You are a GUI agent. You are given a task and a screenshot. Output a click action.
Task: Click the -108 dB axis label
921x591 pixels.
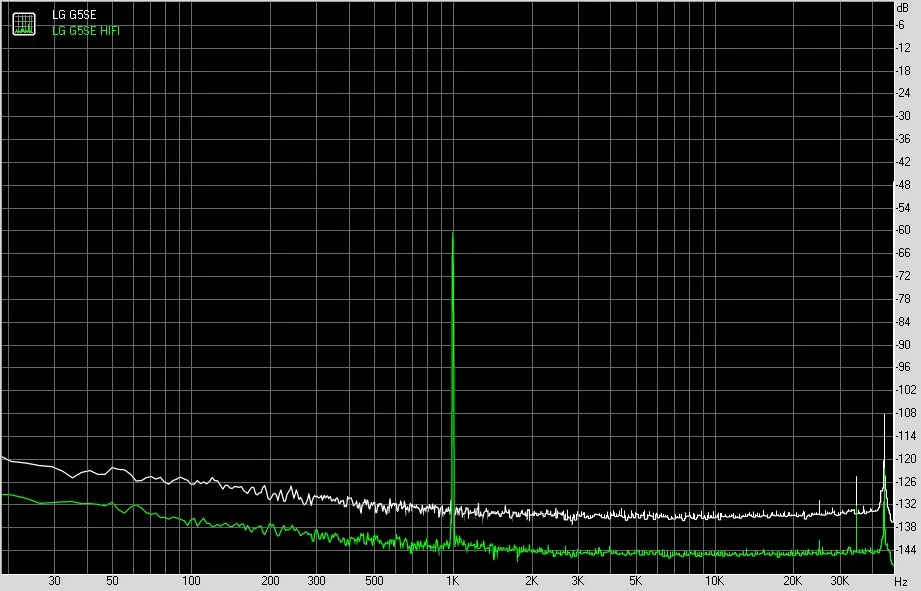905,413
